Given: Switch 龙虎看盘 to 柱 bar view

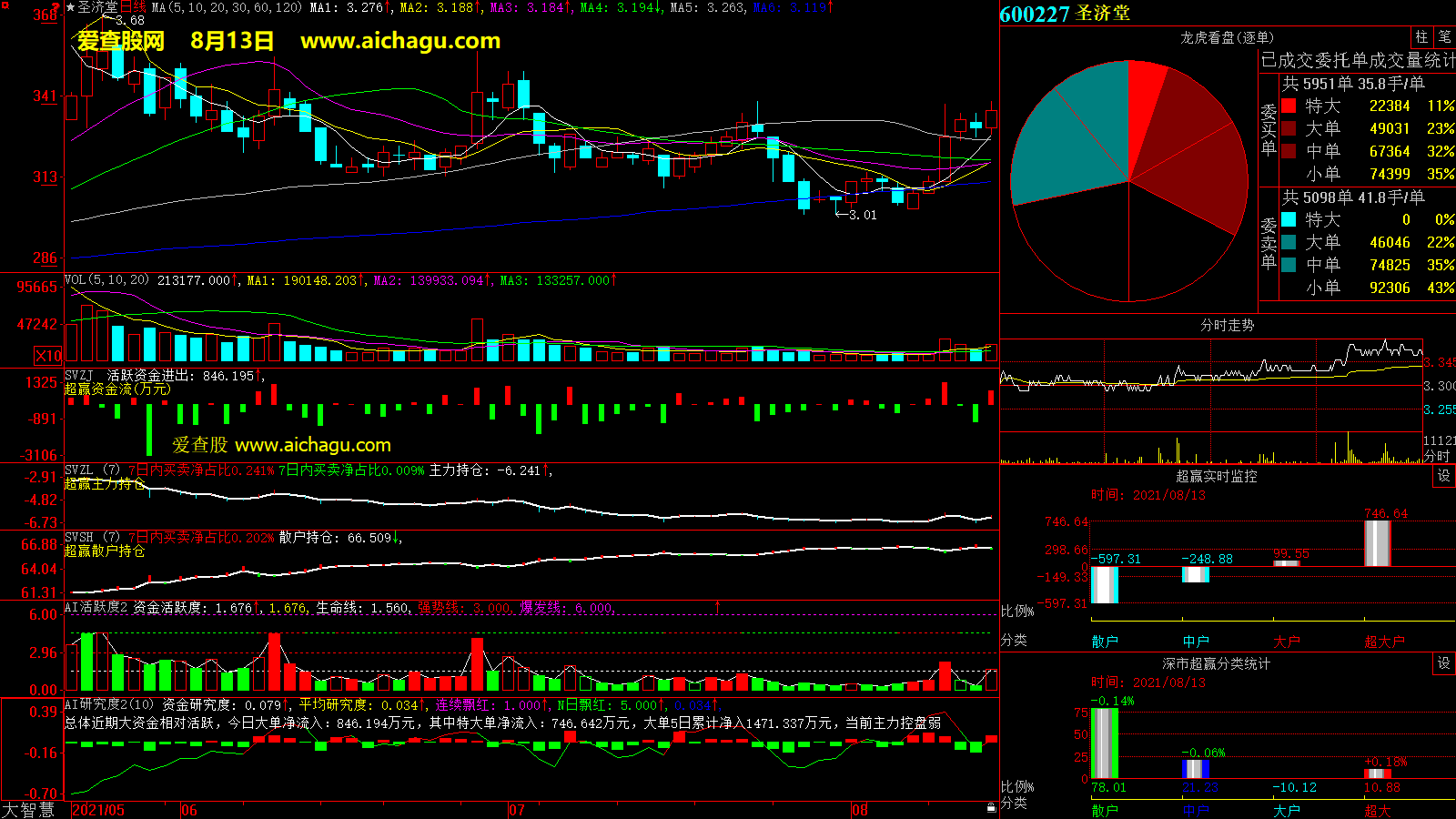Looking at the screenshot, I should (1421, 37).
